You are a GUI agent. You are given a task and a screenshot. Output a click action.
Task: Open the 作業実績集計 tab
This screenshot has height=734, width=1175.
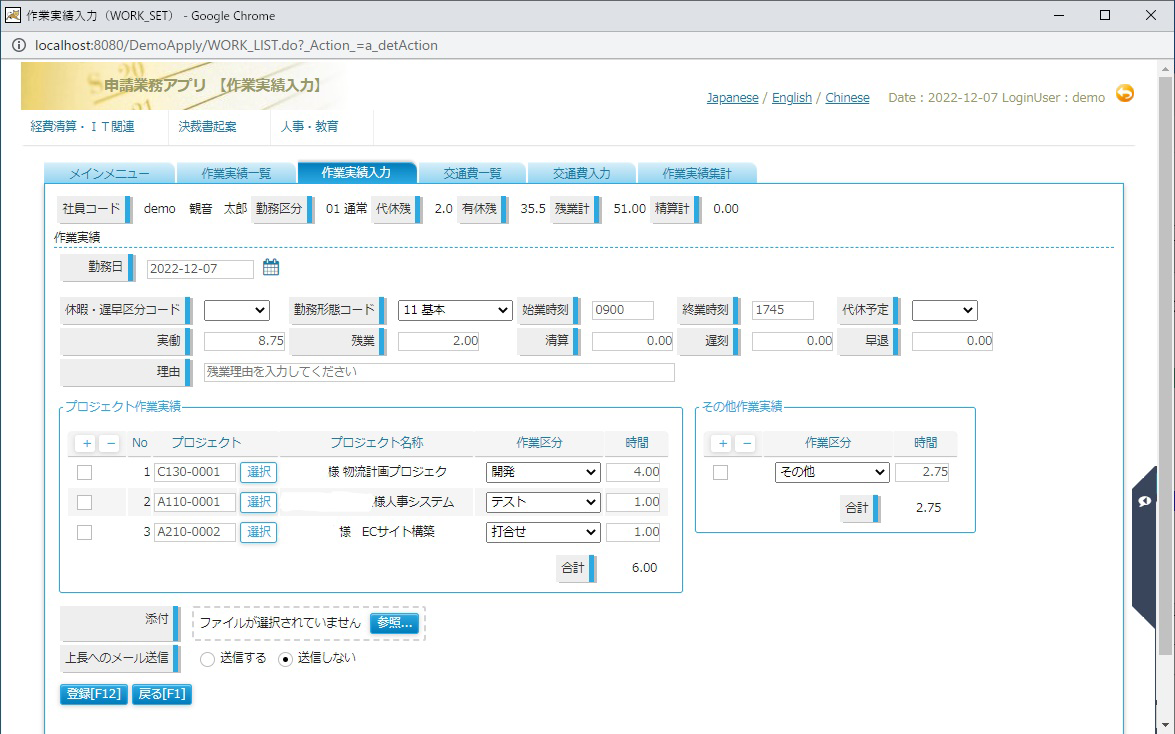(696, 173)
